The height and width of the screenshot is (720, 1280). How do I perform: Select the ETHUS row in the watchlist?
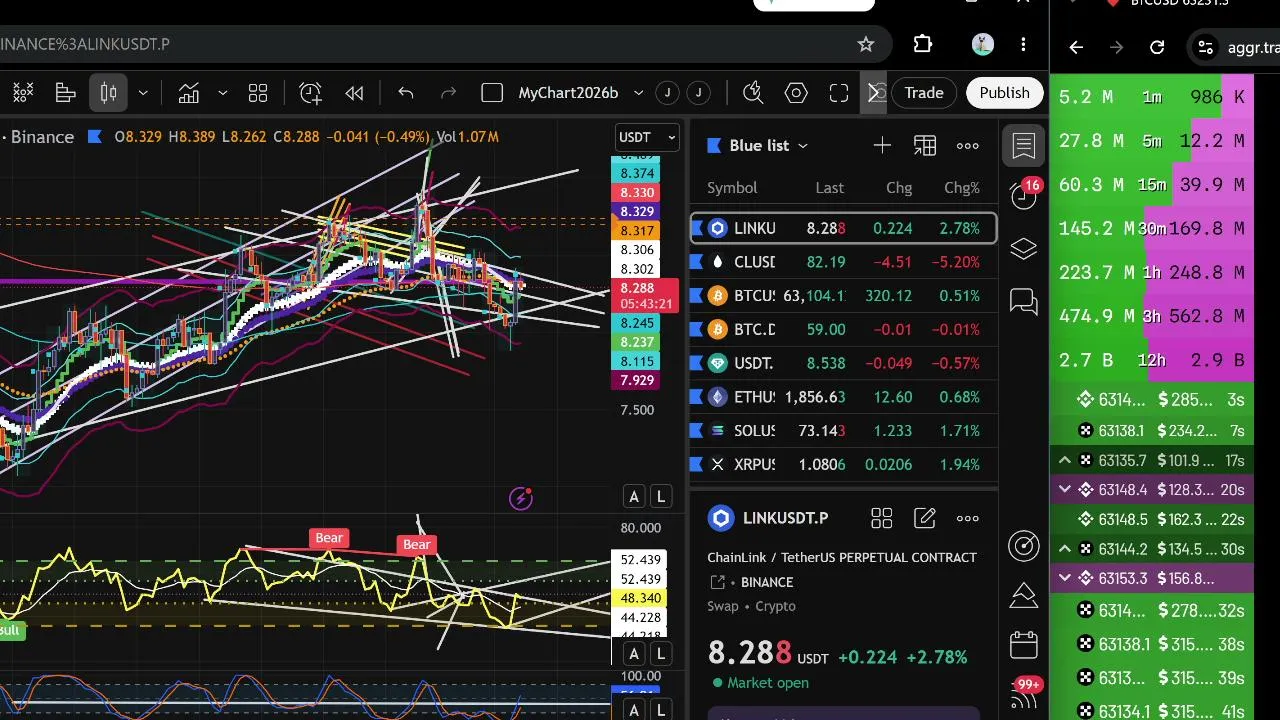point(844,397)
